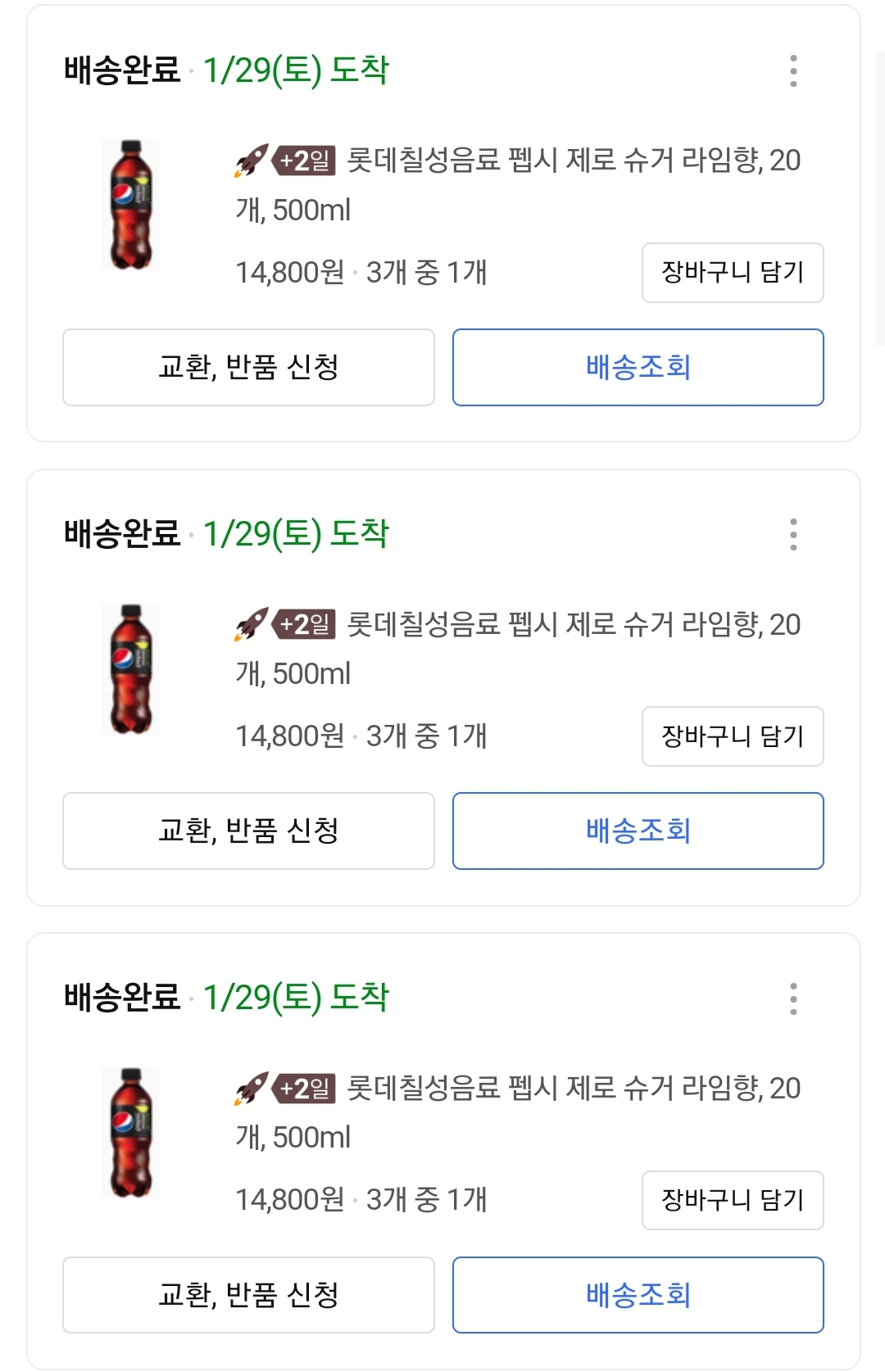Open the Pepsi bottle thumbnail in second order

pos(131,669)
